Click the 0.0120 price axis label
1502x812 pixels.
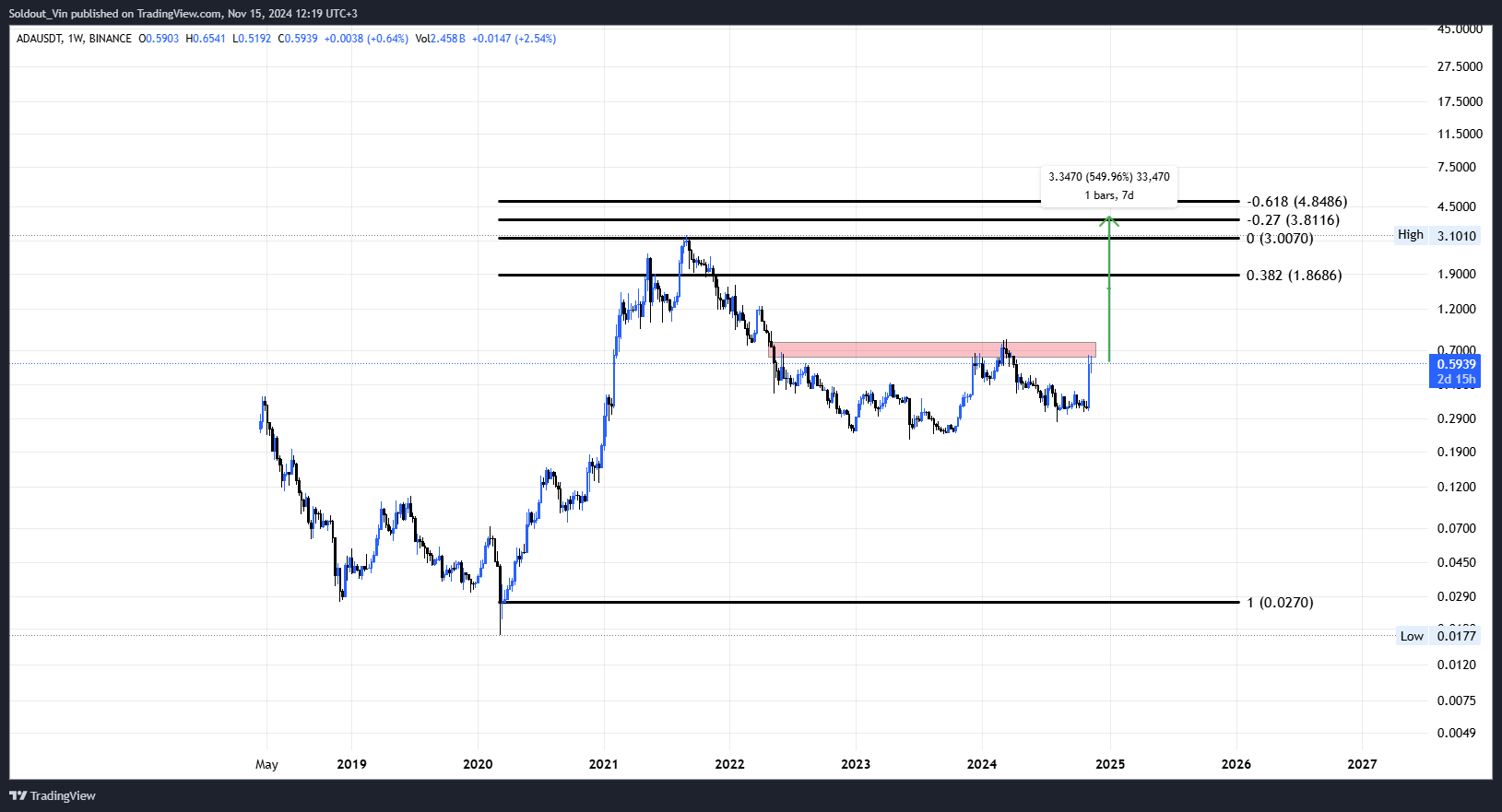click(1457, 665)
